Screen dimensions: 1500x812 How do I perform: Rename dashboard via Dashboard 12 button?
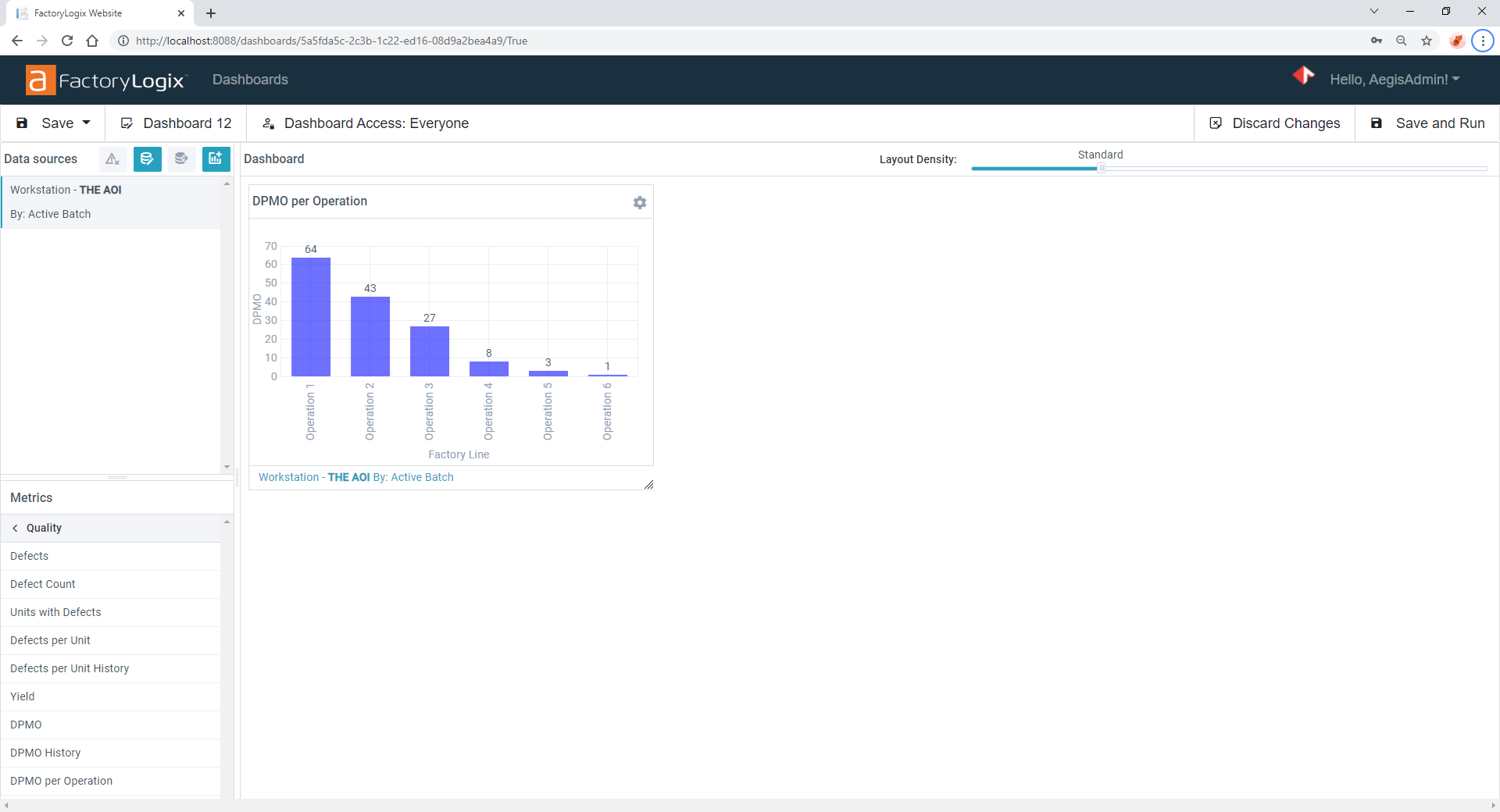[177, 123]
